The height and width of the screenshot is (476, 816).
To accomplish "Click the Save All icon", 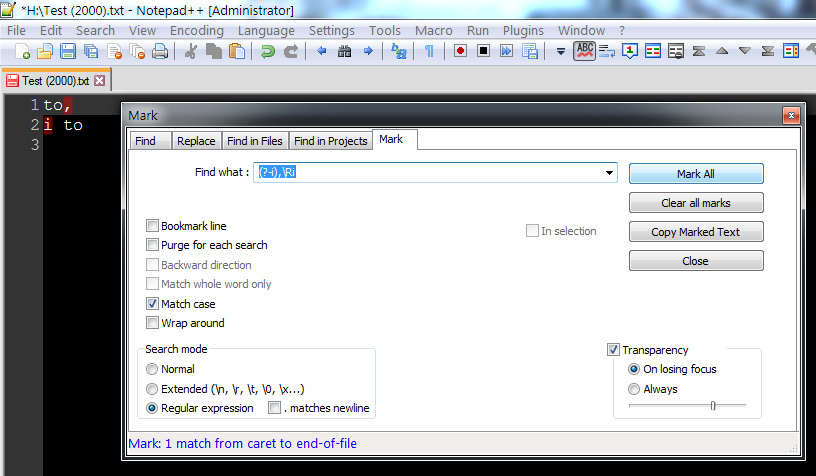I will tap(91, 51).
